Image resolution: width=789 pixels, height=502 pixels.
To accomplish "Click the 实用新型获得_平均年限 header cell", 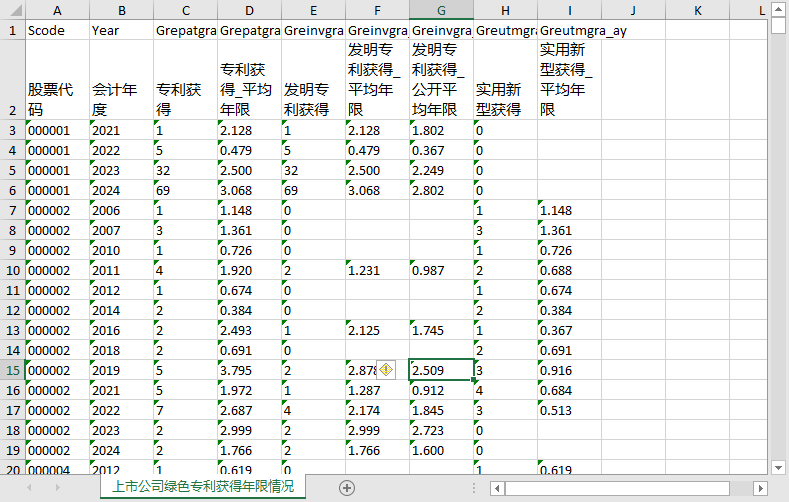I will tap(569, 79).
